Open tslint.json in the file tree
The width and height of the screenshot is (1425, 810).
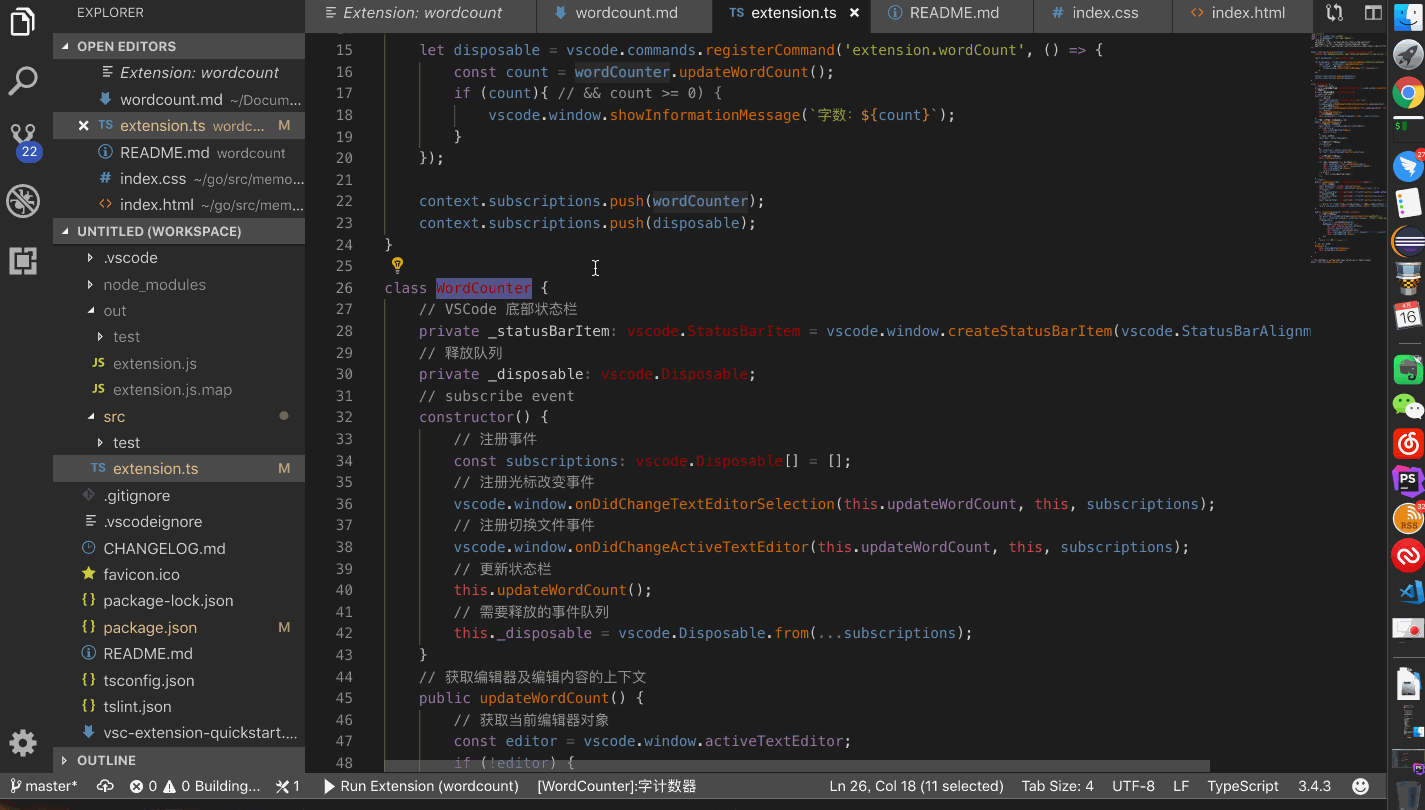[x=179, y=706]
